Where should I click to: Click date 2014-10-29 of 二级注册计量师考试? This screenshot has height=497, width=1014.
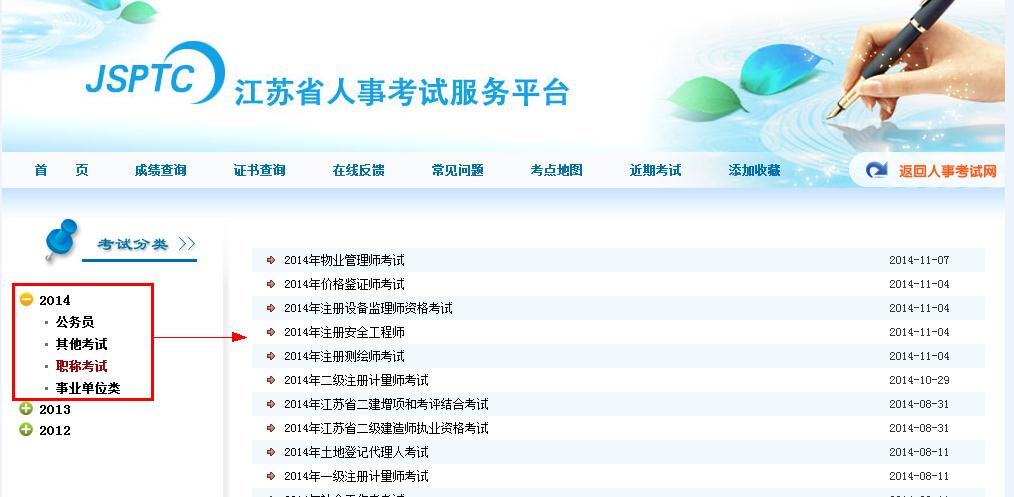[919, 380]
